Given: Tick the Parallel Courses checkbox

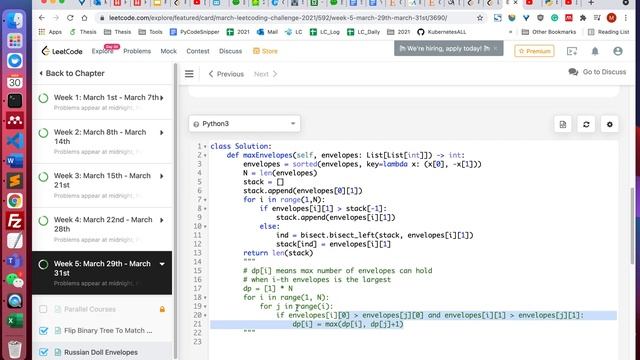Looking at the screenshot, I should (43, 309).
